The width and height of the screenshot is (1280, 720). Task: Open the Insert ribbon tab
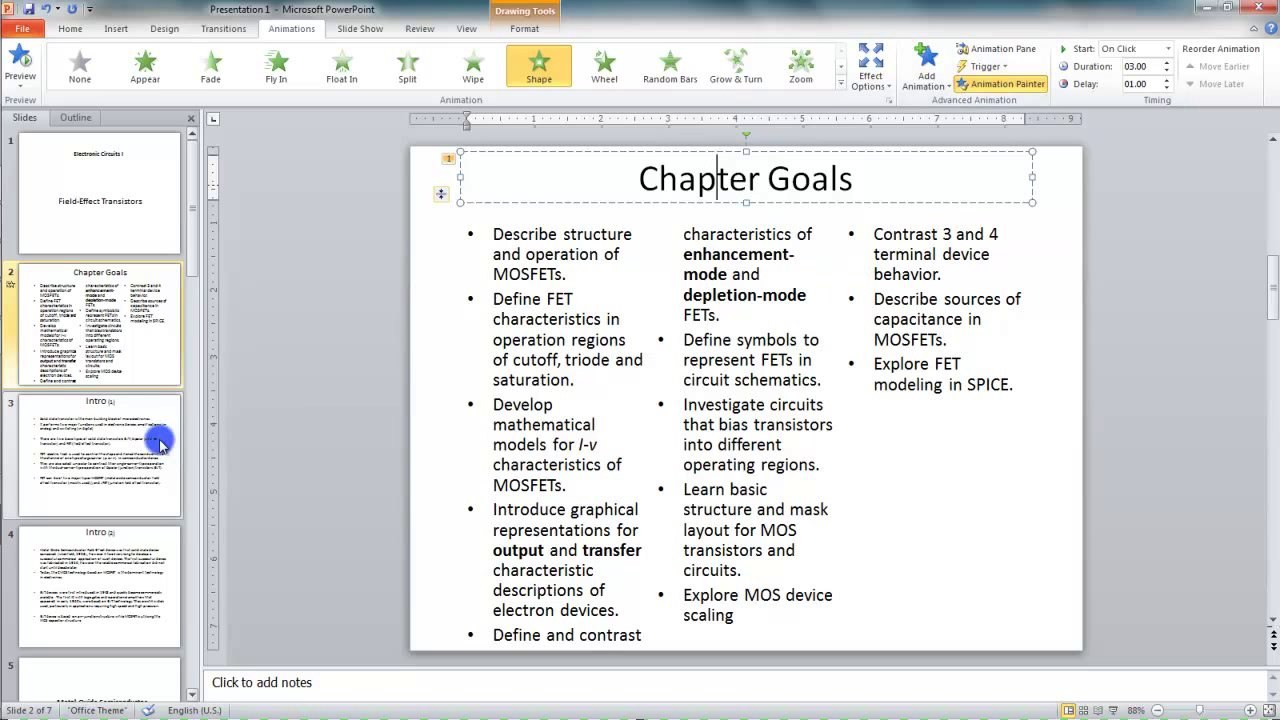116,29
